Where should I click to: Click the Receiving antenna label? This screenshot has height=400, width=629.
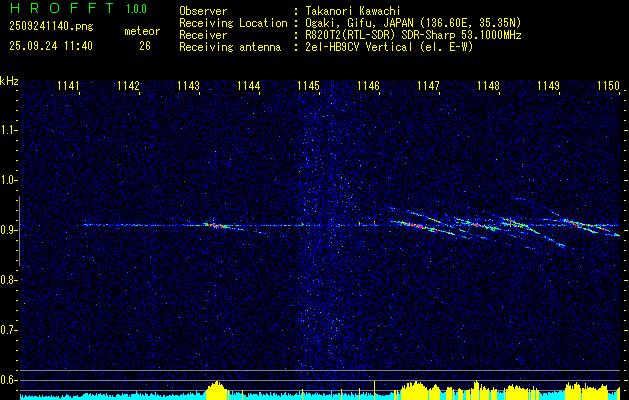[230, 47]
